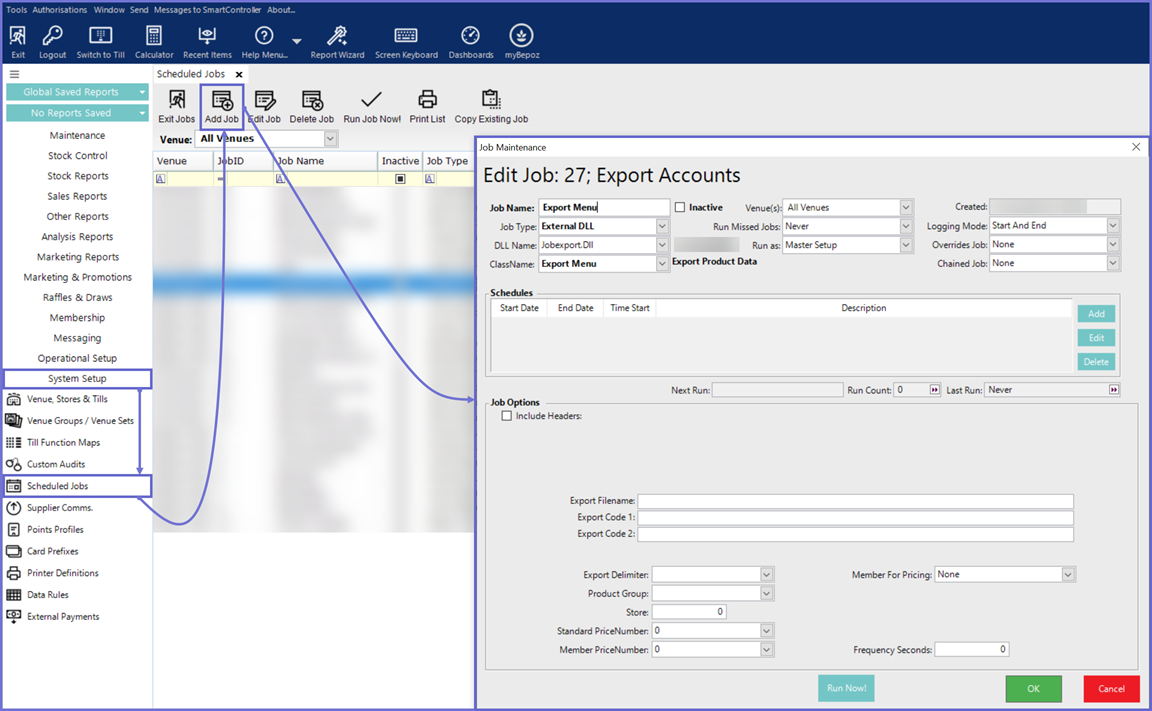
Task: Open the Calculator tool
Action: (x=154, y=42)
